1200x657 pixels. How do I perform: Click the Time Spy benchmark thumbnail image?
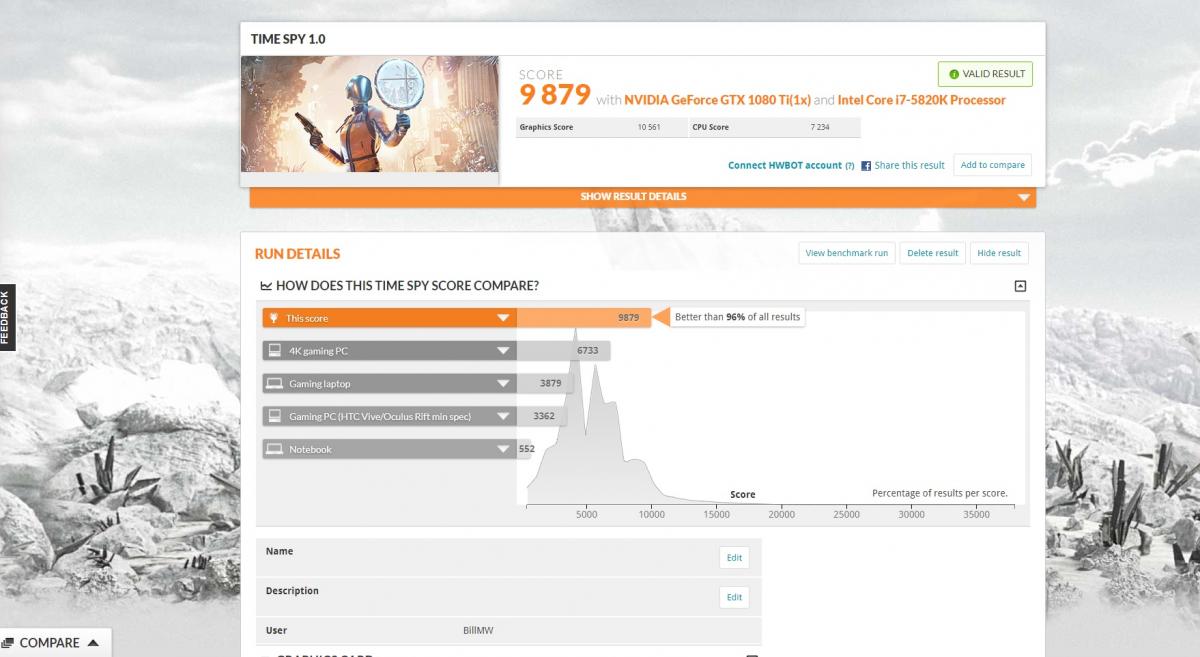tap(370, 114)
